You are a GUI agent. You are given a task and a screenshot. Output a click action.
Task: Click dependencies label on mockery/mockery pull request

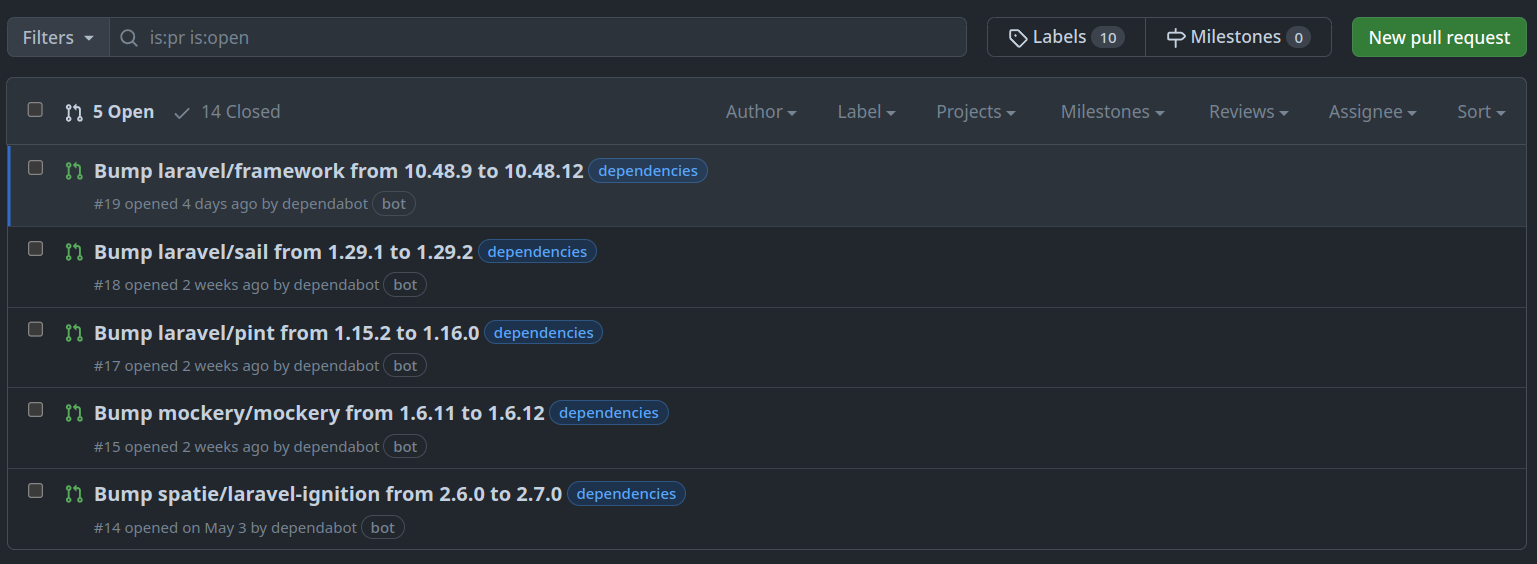click(609, 413)
